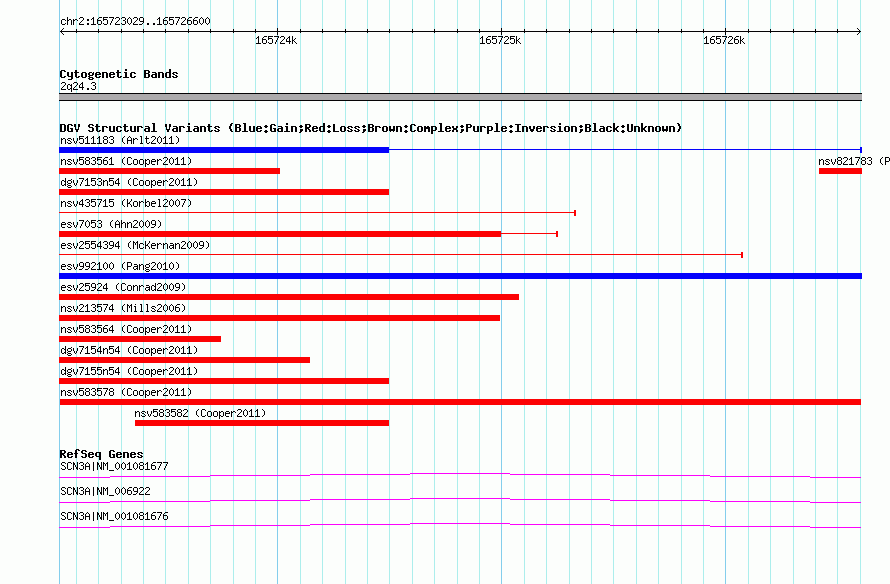Open gene label SCN3A|NM_001081677
Viewport: 890px width, 584px height.
(114, 467)
